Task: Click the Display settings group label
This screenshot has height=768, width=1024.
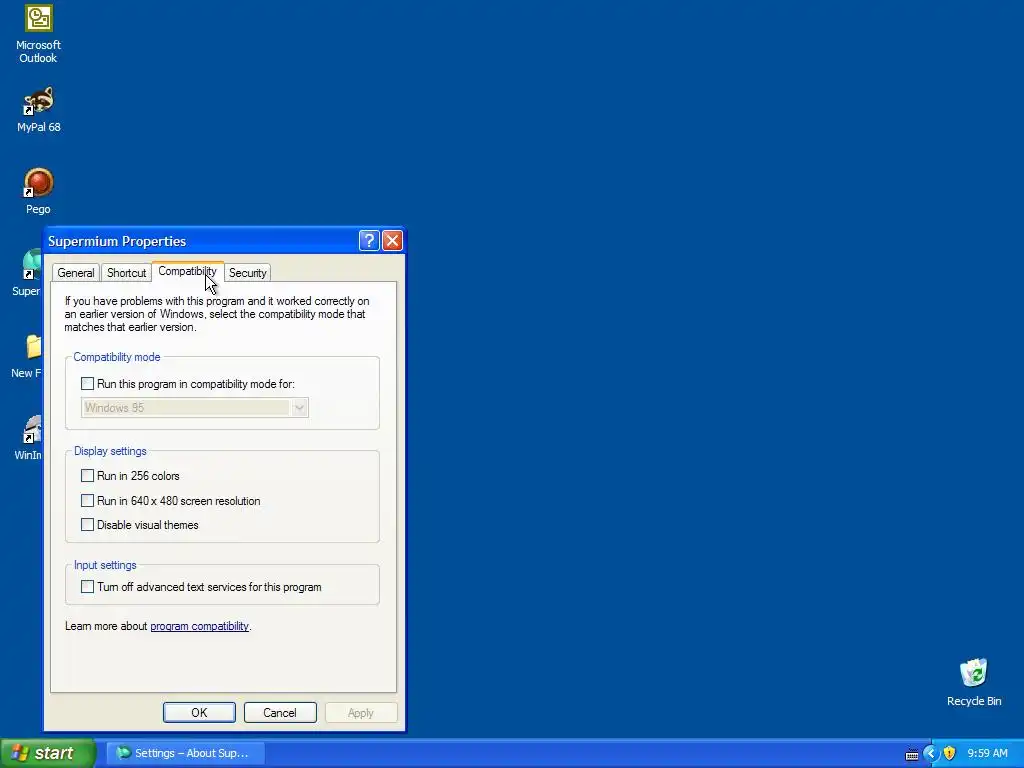Action: click(x=110, y=451)
